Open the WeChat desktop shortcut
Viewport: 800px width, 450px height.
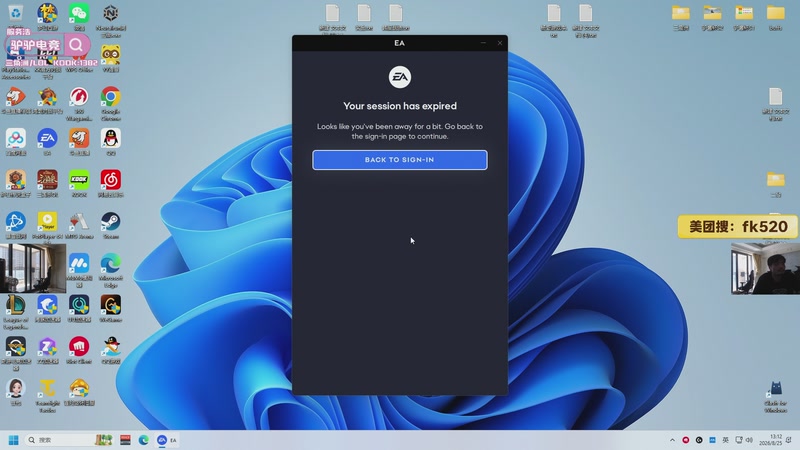point(79,13)
